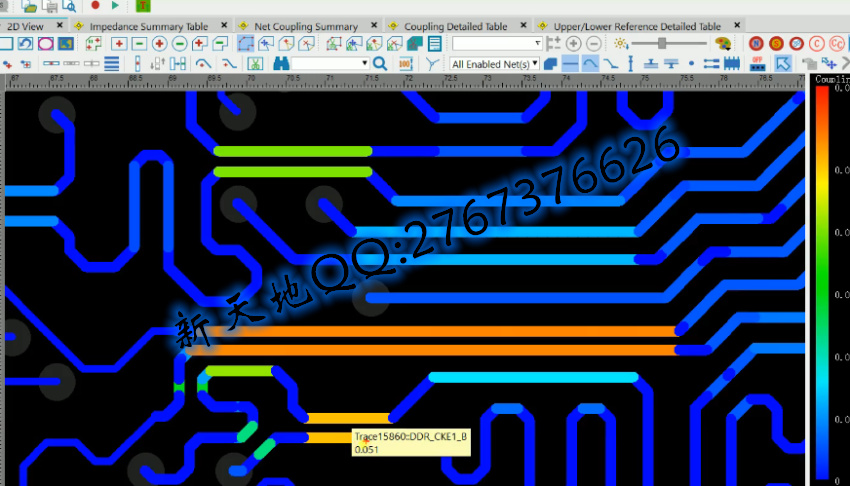
Task: Expand the search field dropdown beside binoculars
Action: coord(364,63)
